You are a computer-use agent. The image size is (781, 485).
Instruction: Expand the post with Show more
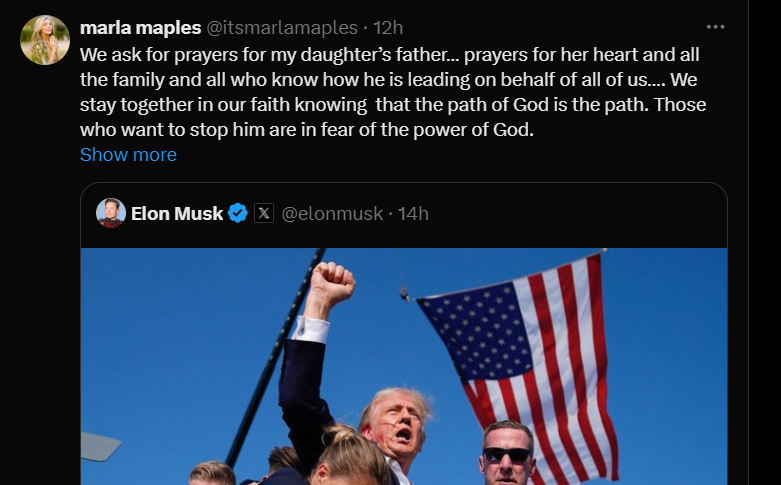(x=128, y=155)
